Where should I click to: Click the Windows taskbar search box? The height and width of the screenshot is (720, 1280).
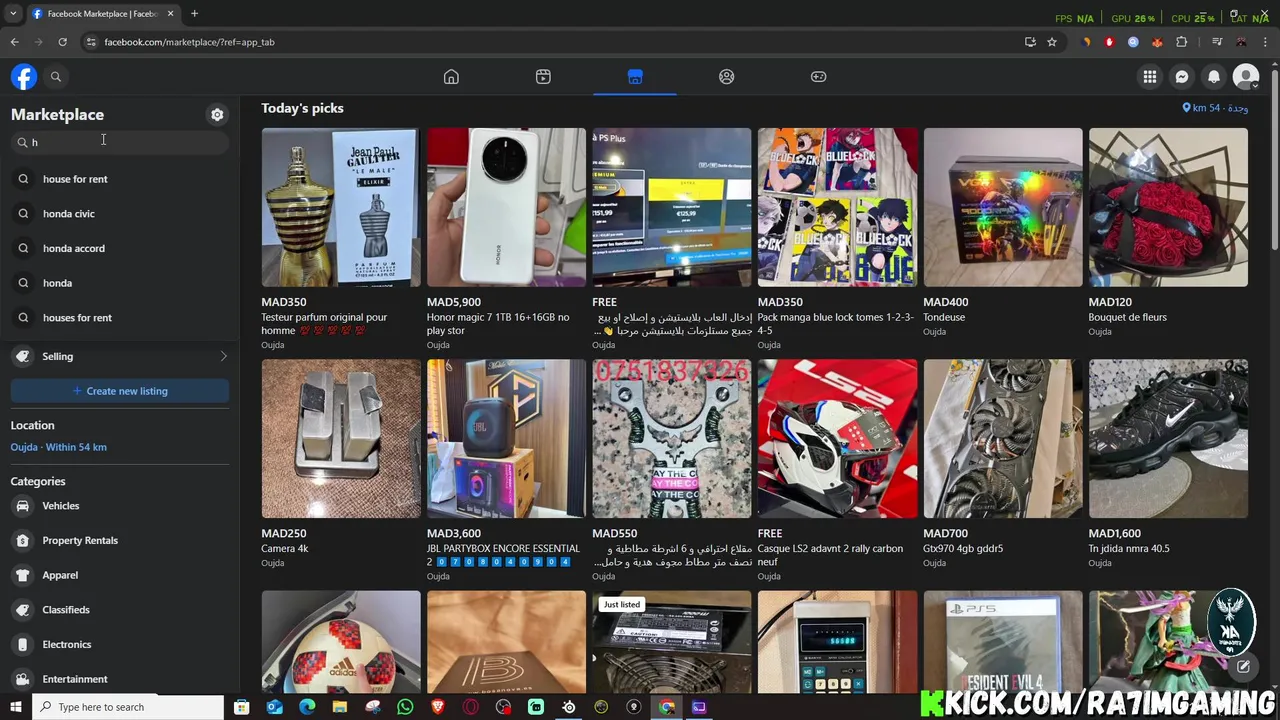pyautogui.click(x=127, y=707)
